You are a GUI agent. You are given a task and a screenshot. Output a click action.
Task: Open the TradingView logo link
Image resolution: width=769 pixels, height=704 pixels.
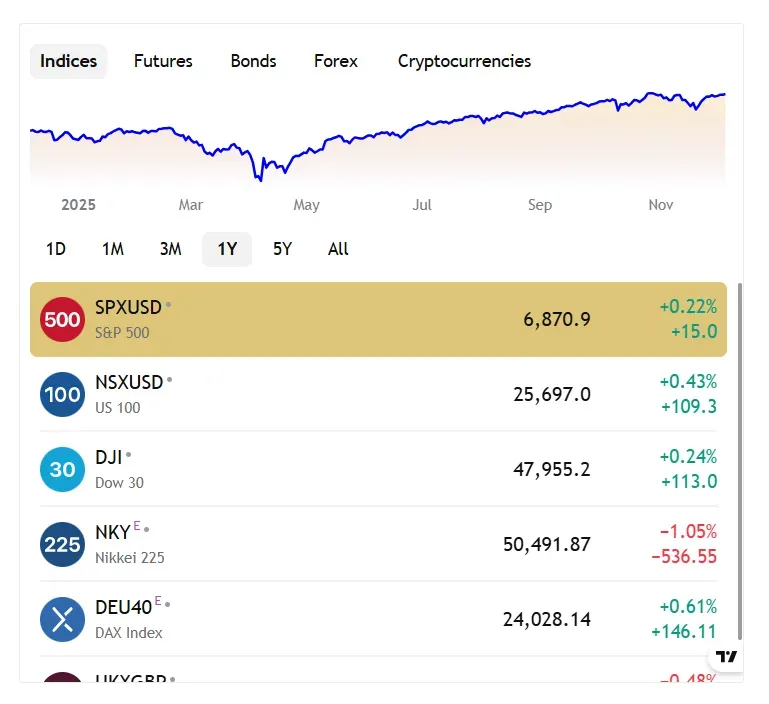(x=727, y=657)
